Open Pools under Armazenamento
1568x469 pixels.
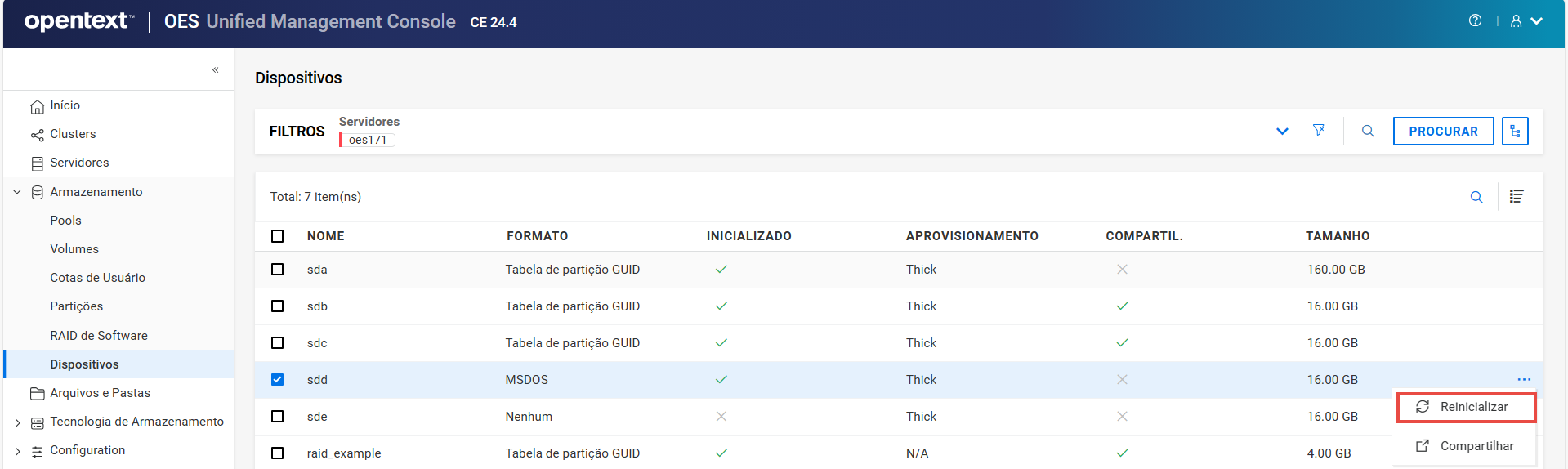[65, 221]
